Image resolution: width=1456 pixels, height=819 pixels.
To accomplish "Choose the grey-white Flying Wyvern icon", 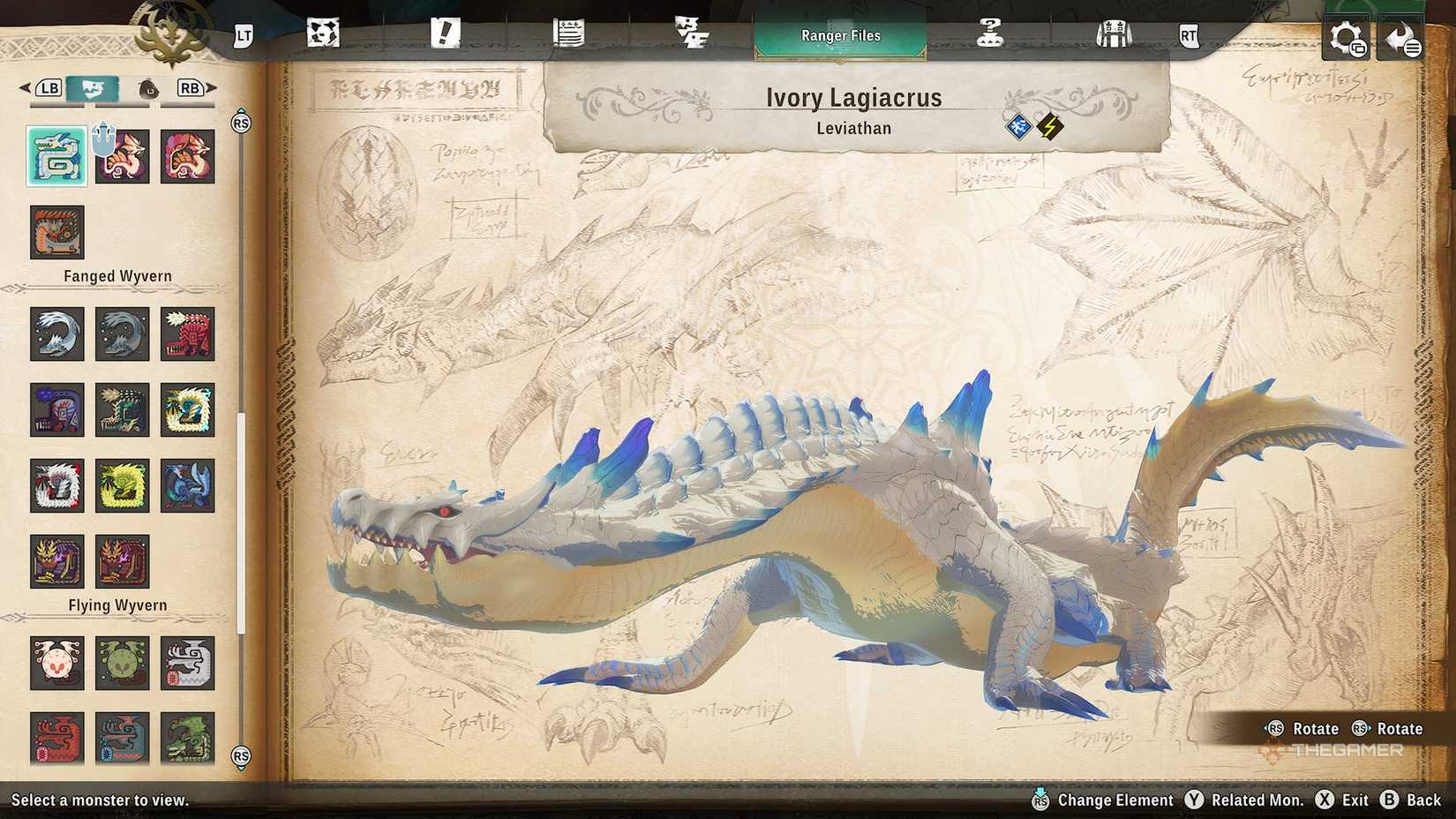I will (x=188, y=663).
